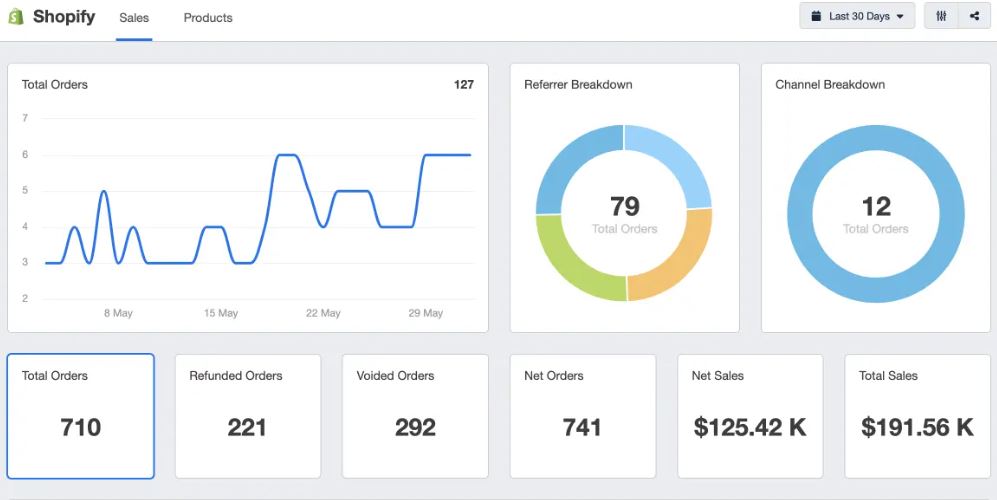The height and width of the screenshot is (500, 997).
Task: Click the Referrer Breakdown title
Action: pos(578,85)
